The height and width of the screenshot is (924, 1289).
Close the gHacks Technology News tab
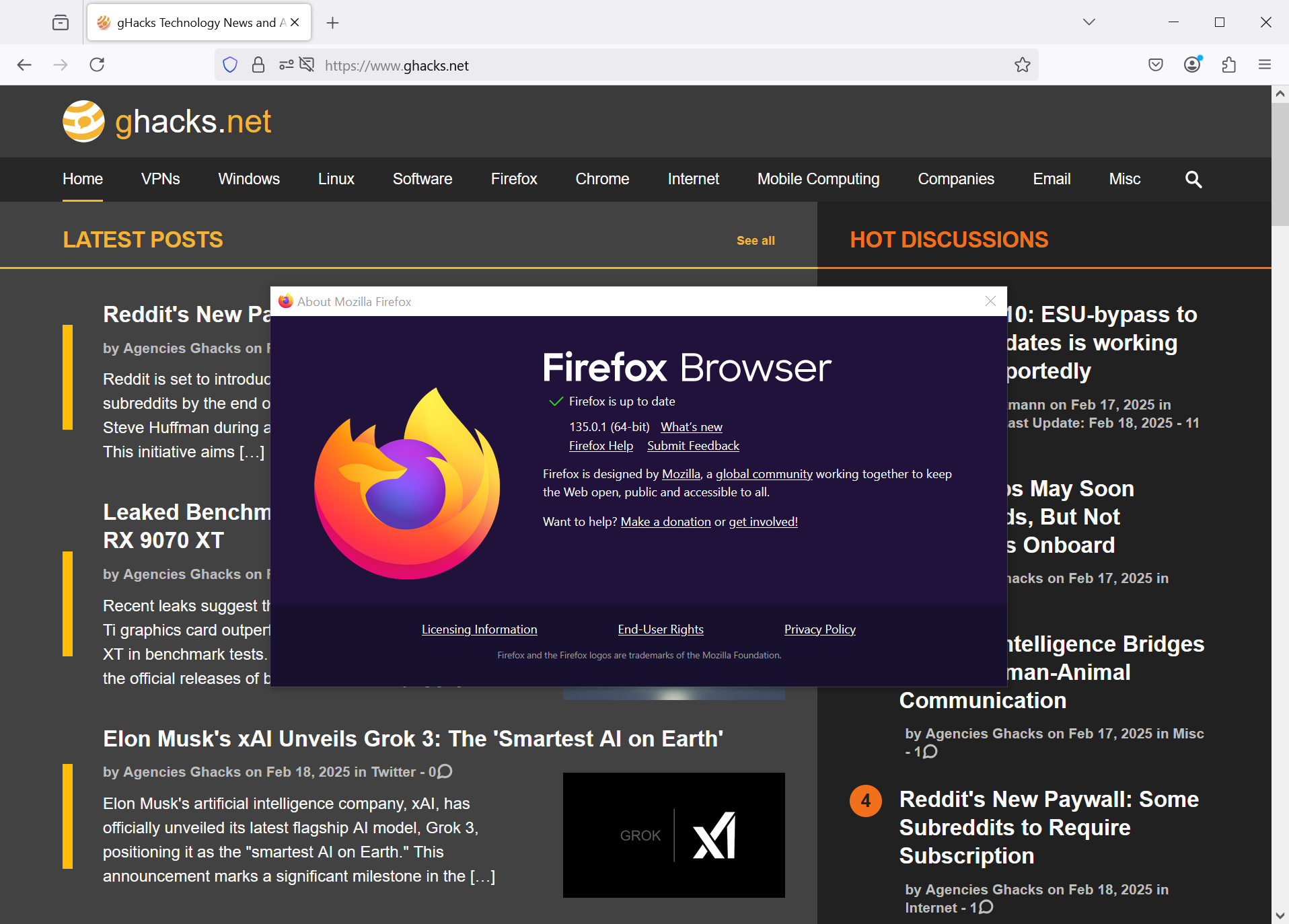click(x=295, y=22)
